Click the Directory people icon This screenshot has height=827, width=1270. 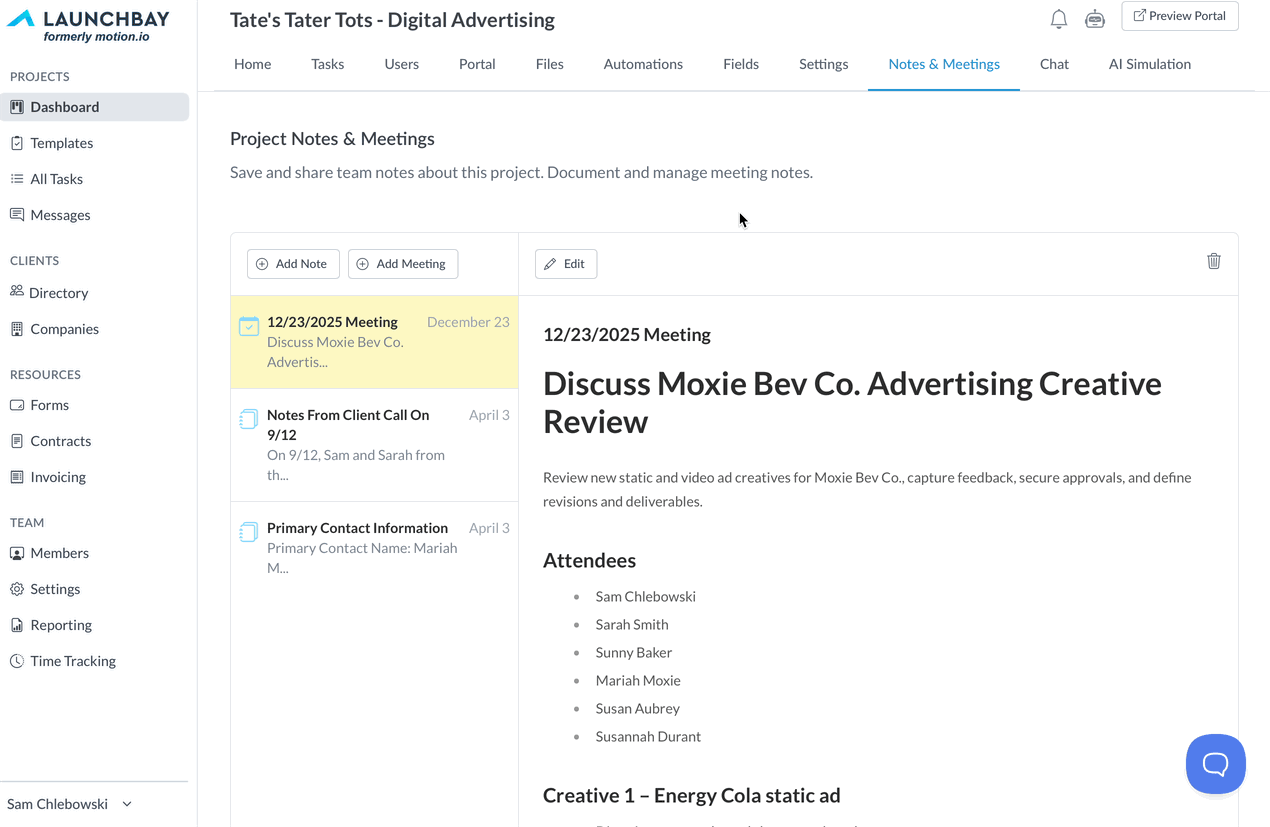click(17, 292)
